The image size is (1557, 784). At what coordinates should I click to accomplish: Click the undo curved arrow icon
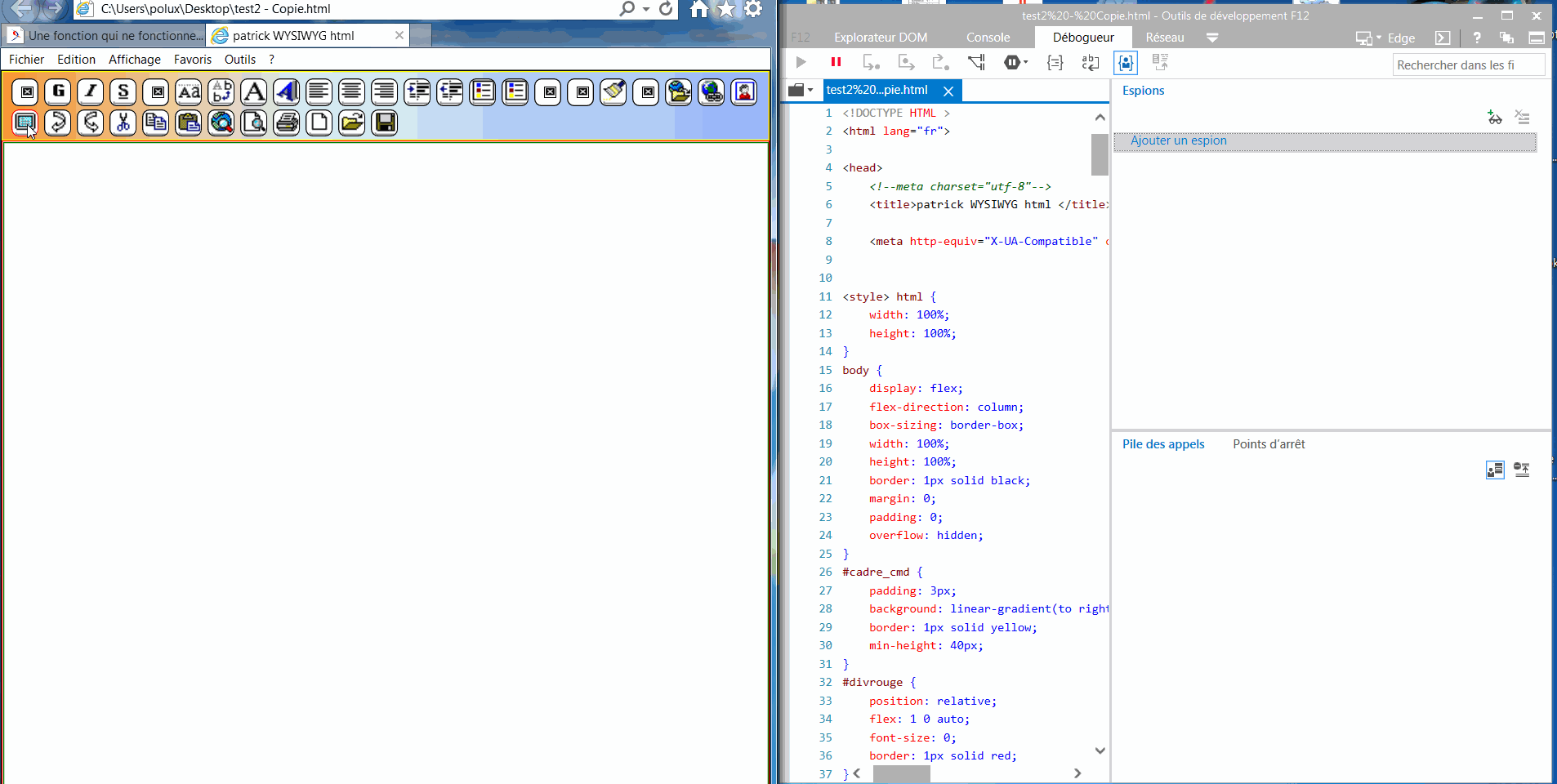(x=91, y=122)
